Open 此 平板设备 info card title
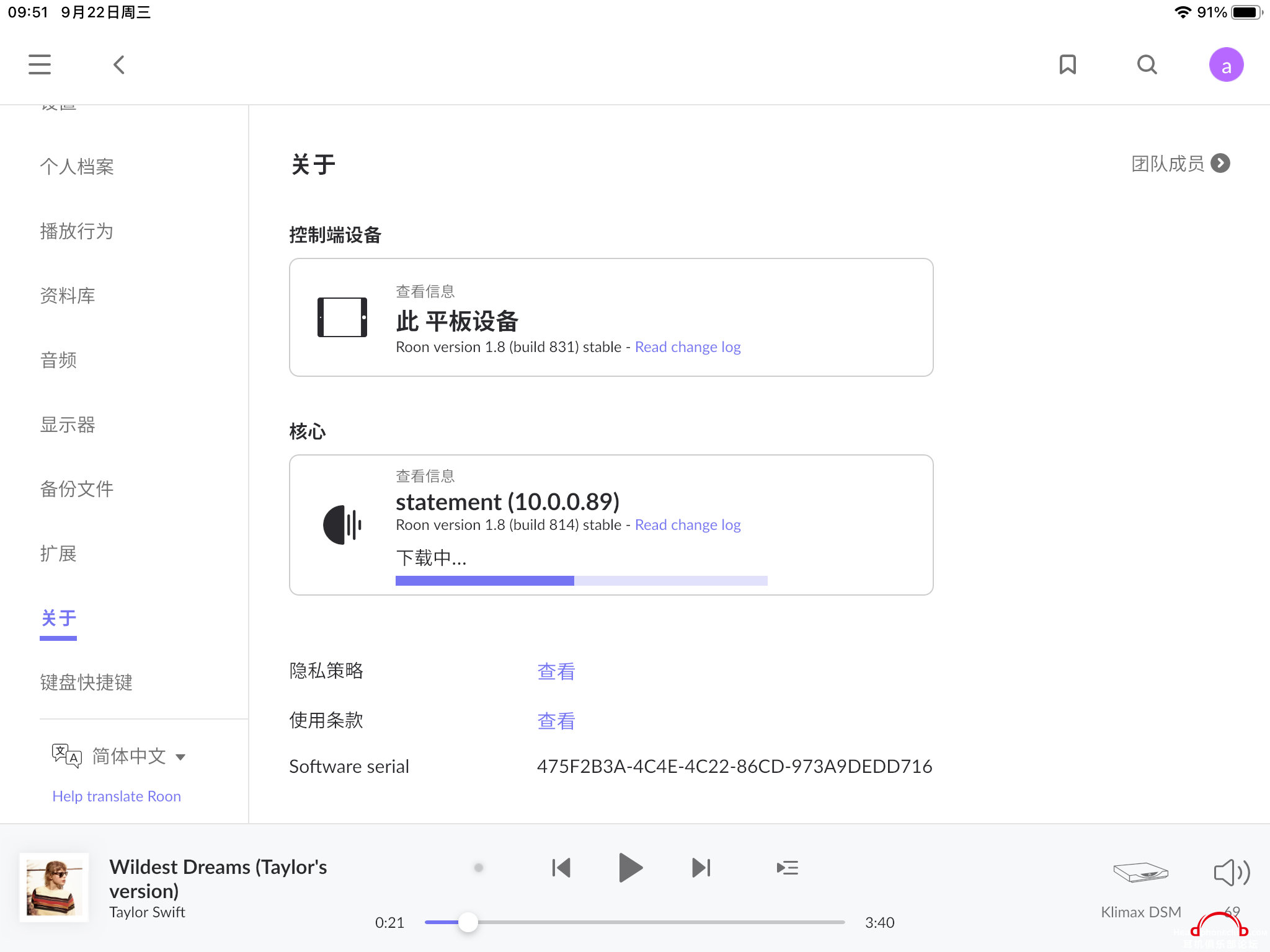Viewport: 1270px width, 952px height. 457,321
